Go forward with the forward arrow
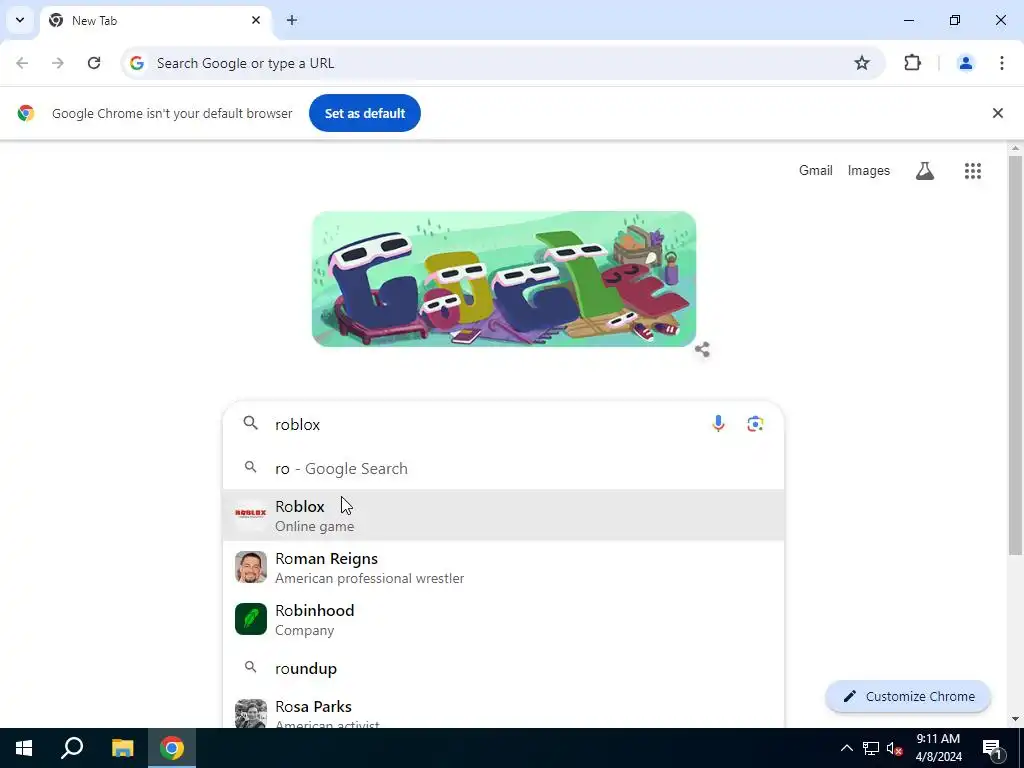 [x=58, y=63]
